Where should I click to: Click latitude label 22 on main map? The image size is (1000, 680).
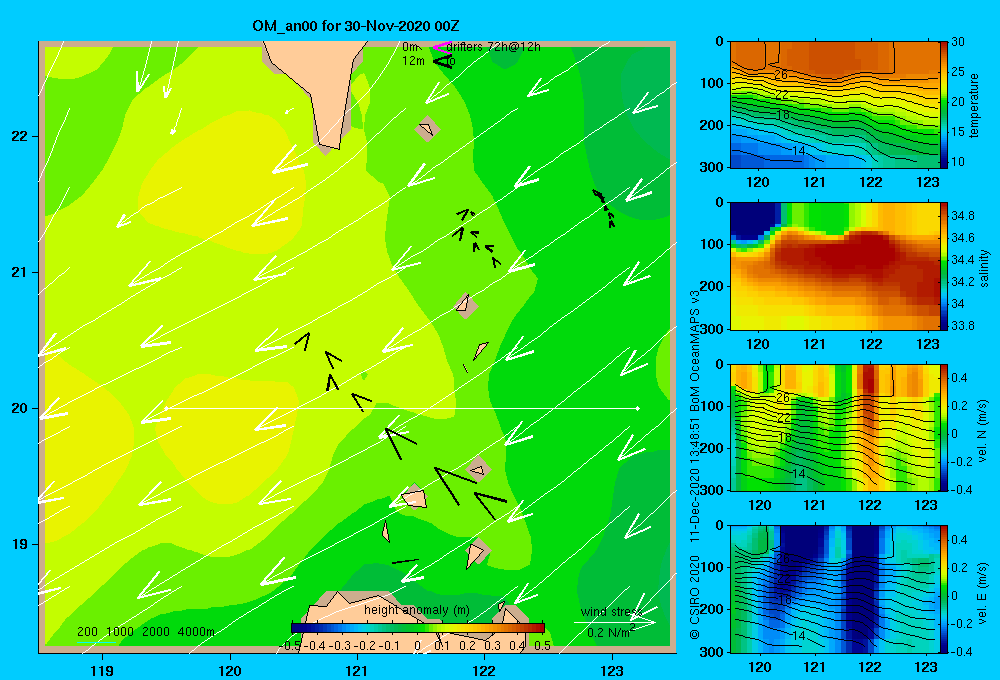click(19, 136)
